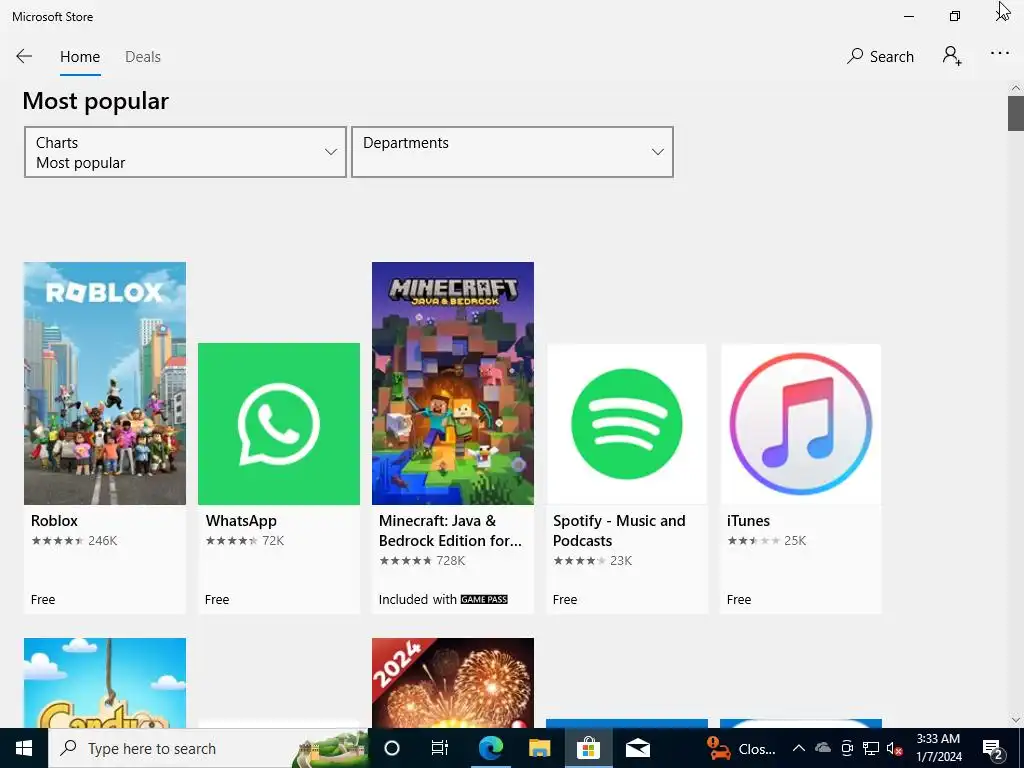Image resolution: width=1024 pixels, height=768 pixels.
Task: Click the Free price under WhatsApp
Action: pos(217,600)
